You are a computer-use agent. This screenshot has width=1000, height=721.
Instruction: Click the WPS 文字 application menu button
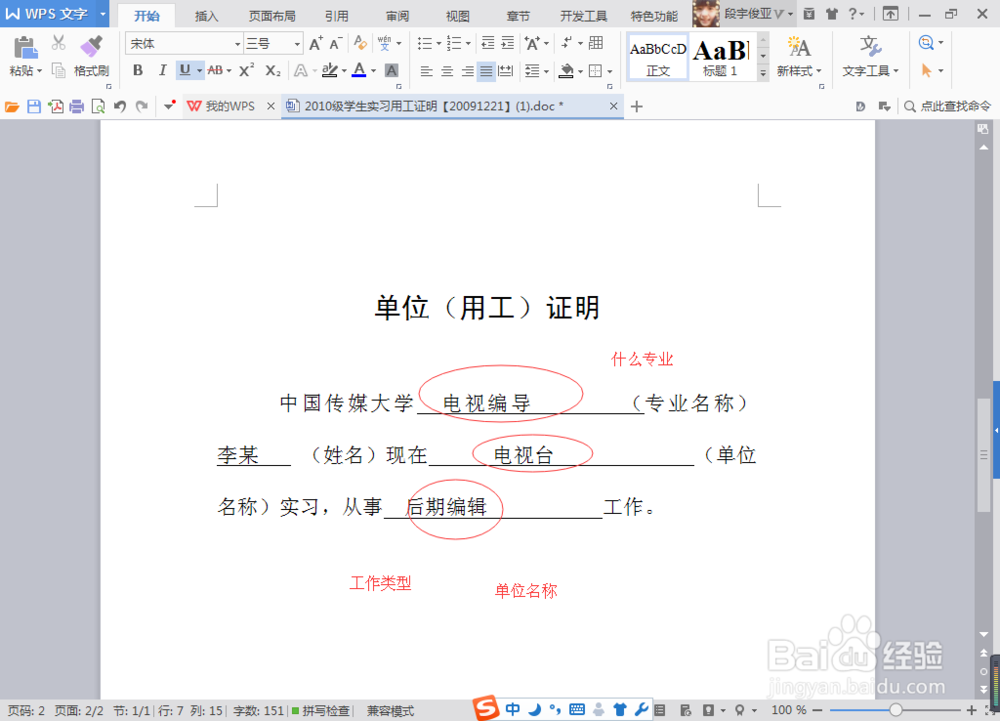(x=55, y=13)
